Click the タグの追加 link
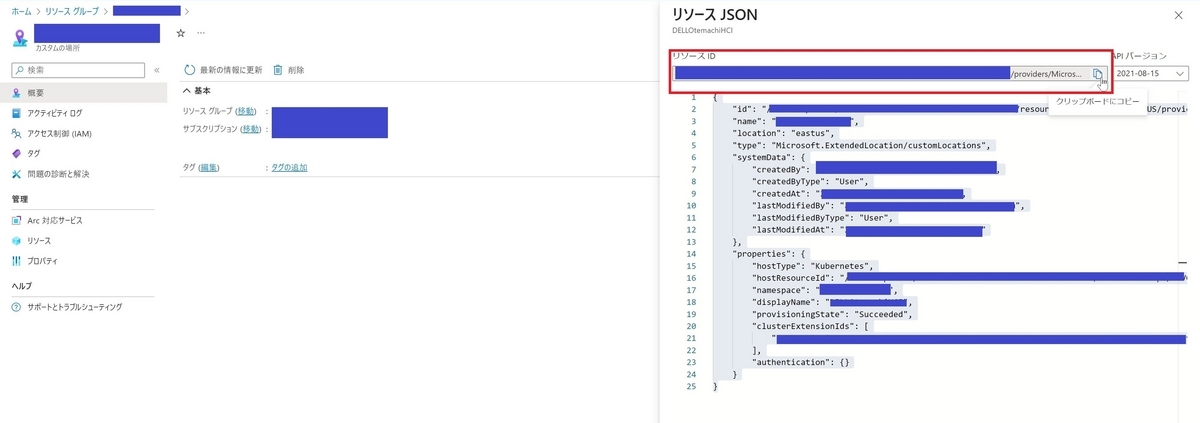Screen dimensions: 1200x423 coord(289,167)
